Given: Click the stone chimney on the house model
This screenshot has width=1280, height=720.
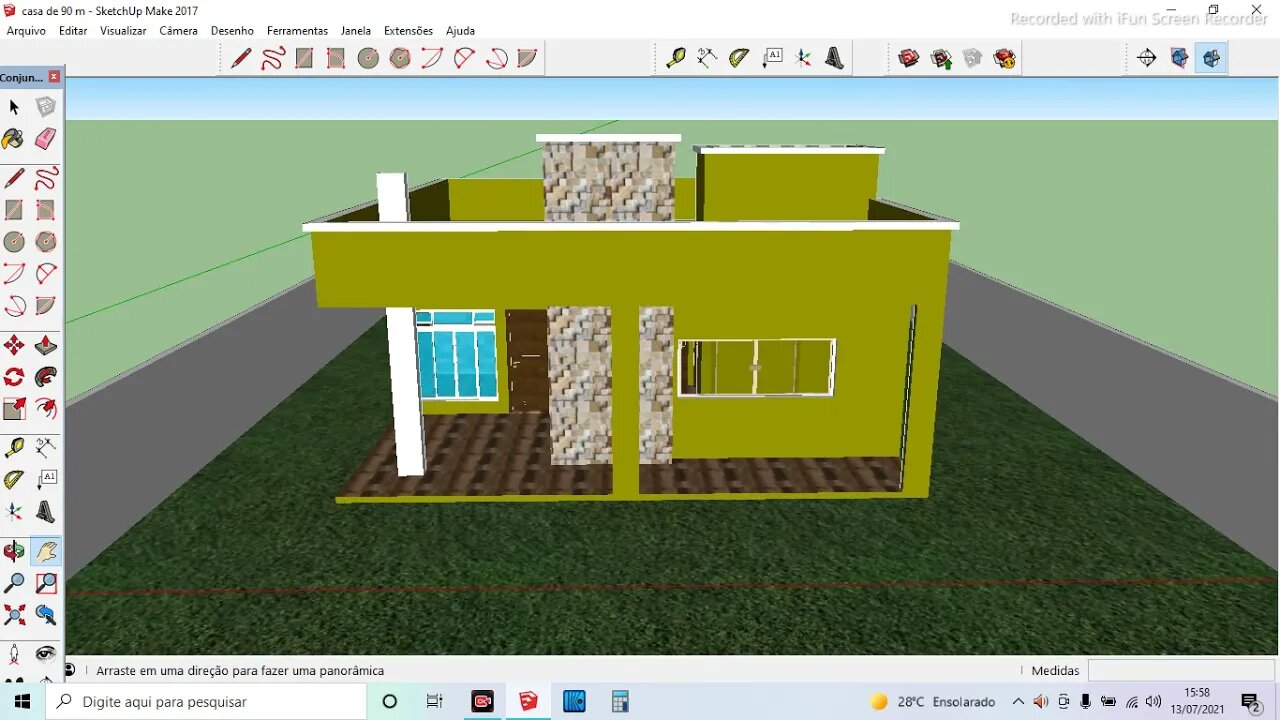Looking at the screenshot, I should [609, 181].
